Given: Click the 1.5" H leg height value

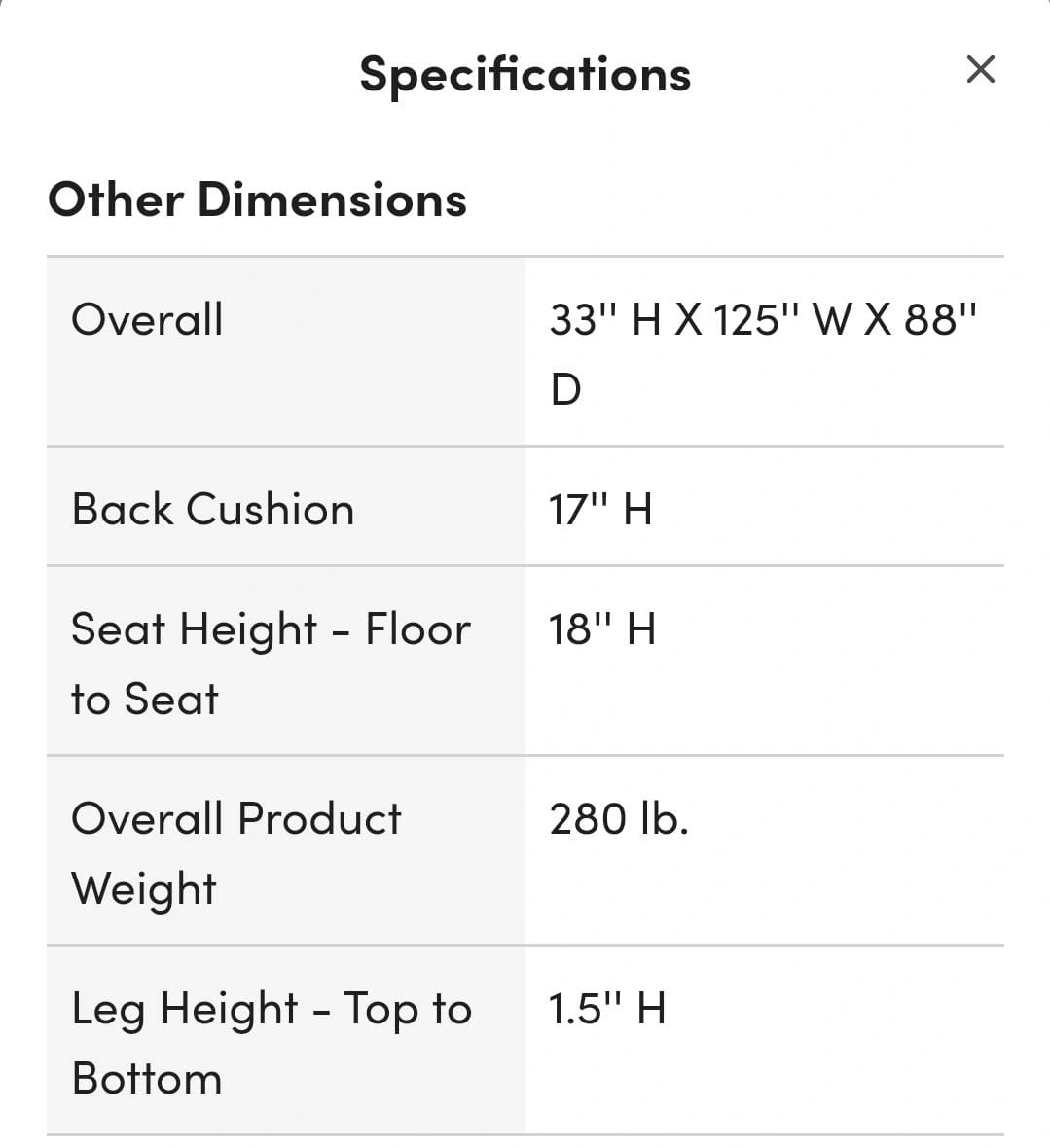Looking at the screenshot, I should (x=606, y=1009).
